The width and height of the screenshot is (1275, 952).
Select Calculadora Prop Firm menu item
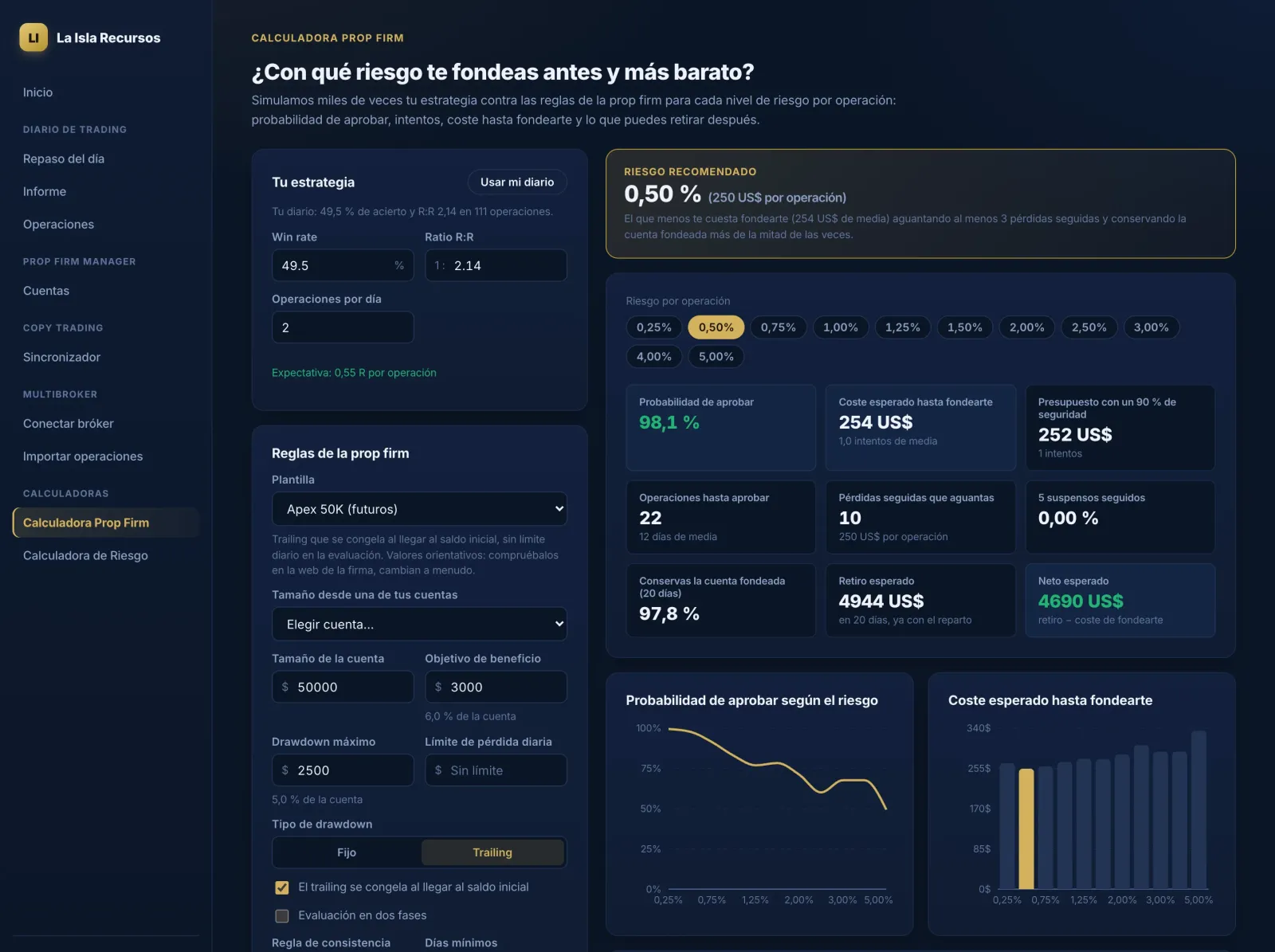coord(105,523)
